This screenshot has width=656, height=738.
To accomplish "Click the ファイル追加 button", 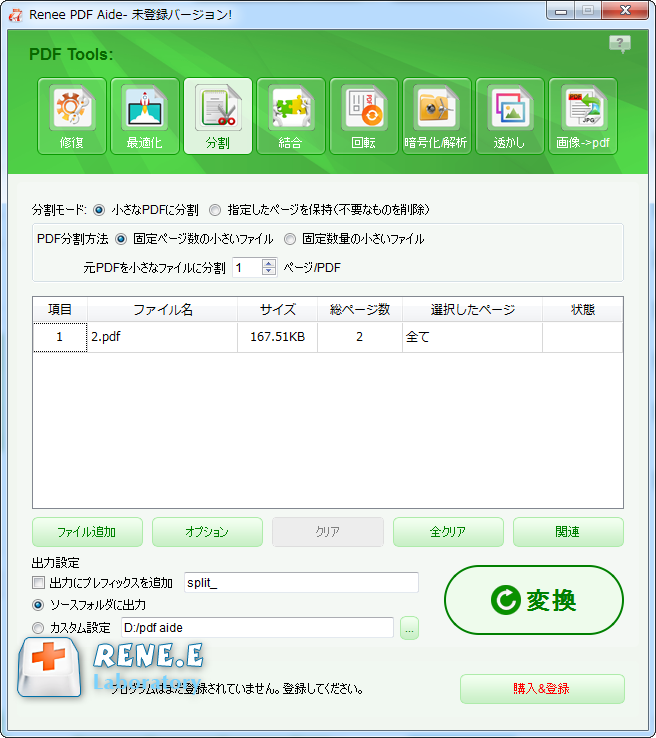I will (87, 532).
